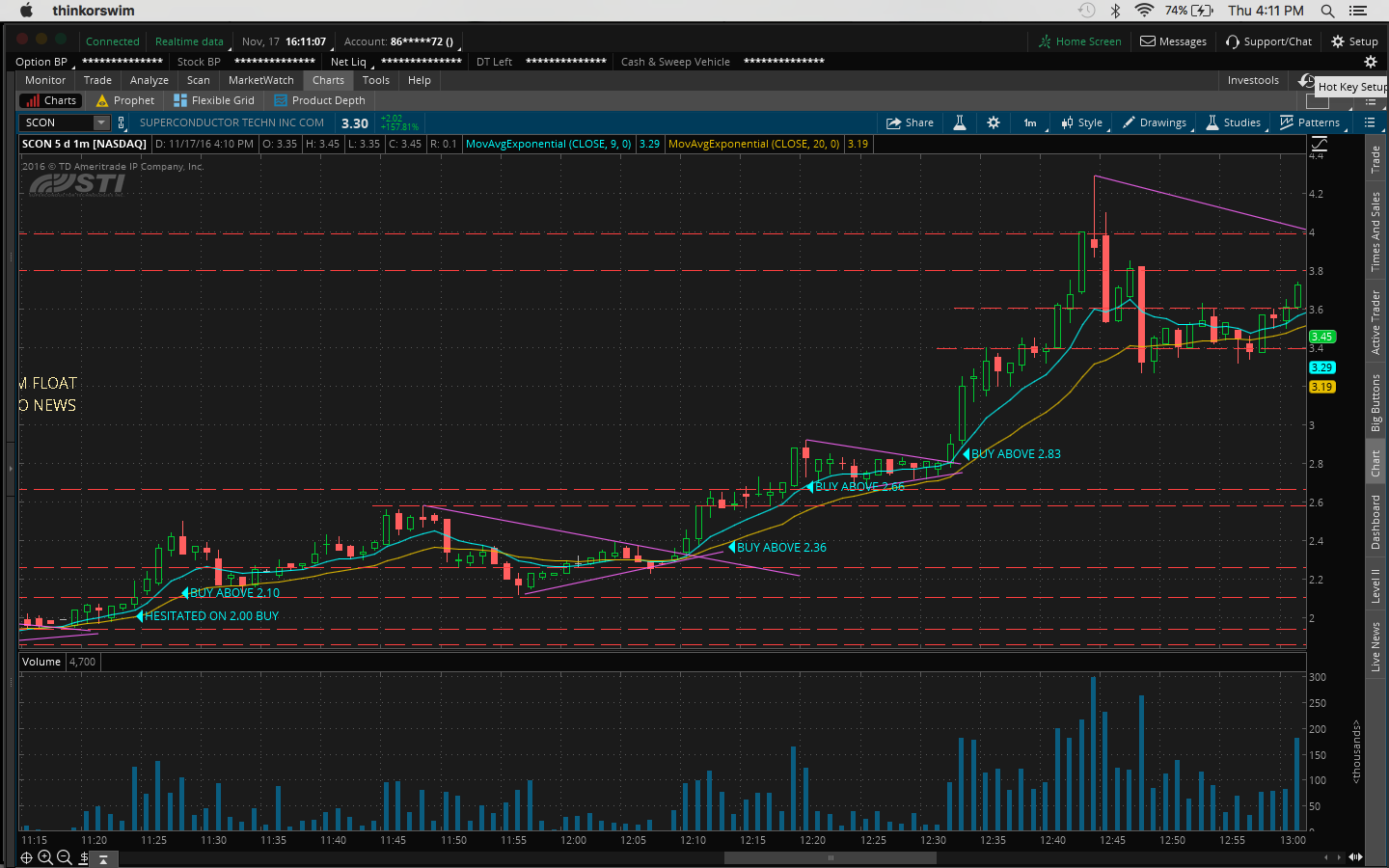Image resolution: width=1389 pixels, height=868 pixels.
Task: Open Support/Chat link
Action: (1268, 41)
